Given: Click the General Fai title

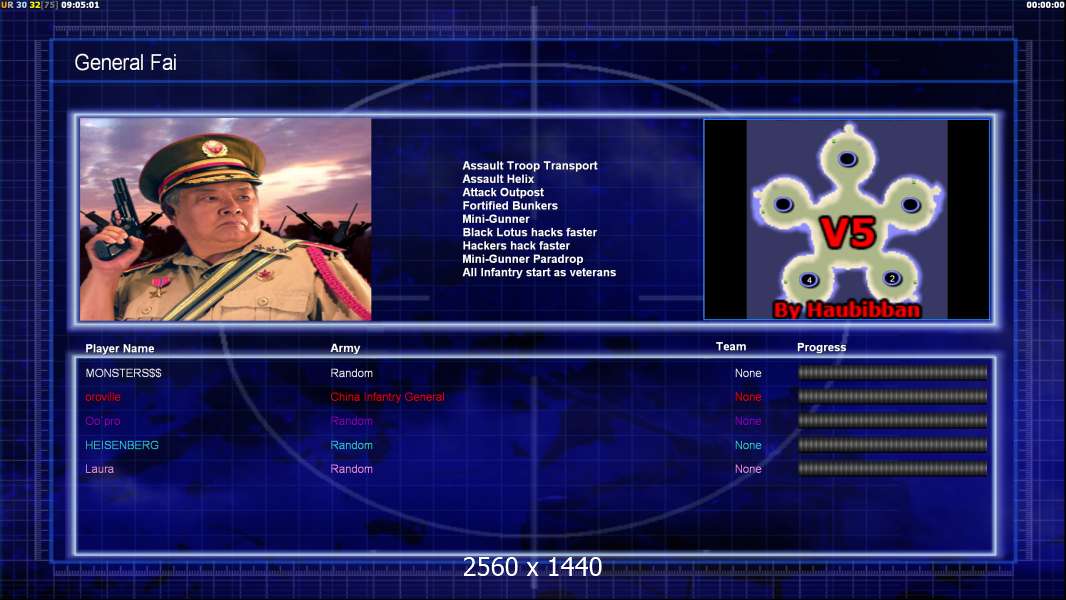Looking at the screenshot, I should [125, 63].
